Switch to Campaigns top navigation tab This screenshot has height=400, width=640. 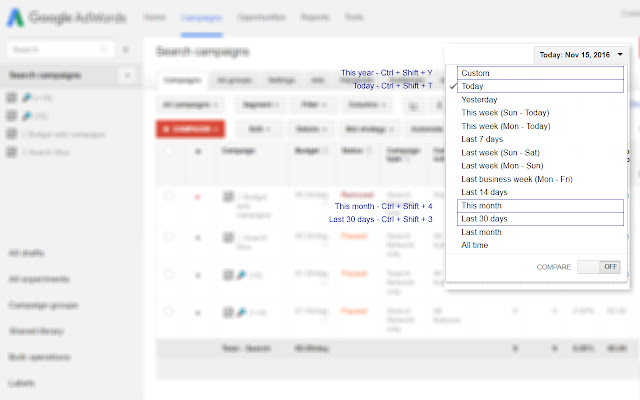point(201,18)
